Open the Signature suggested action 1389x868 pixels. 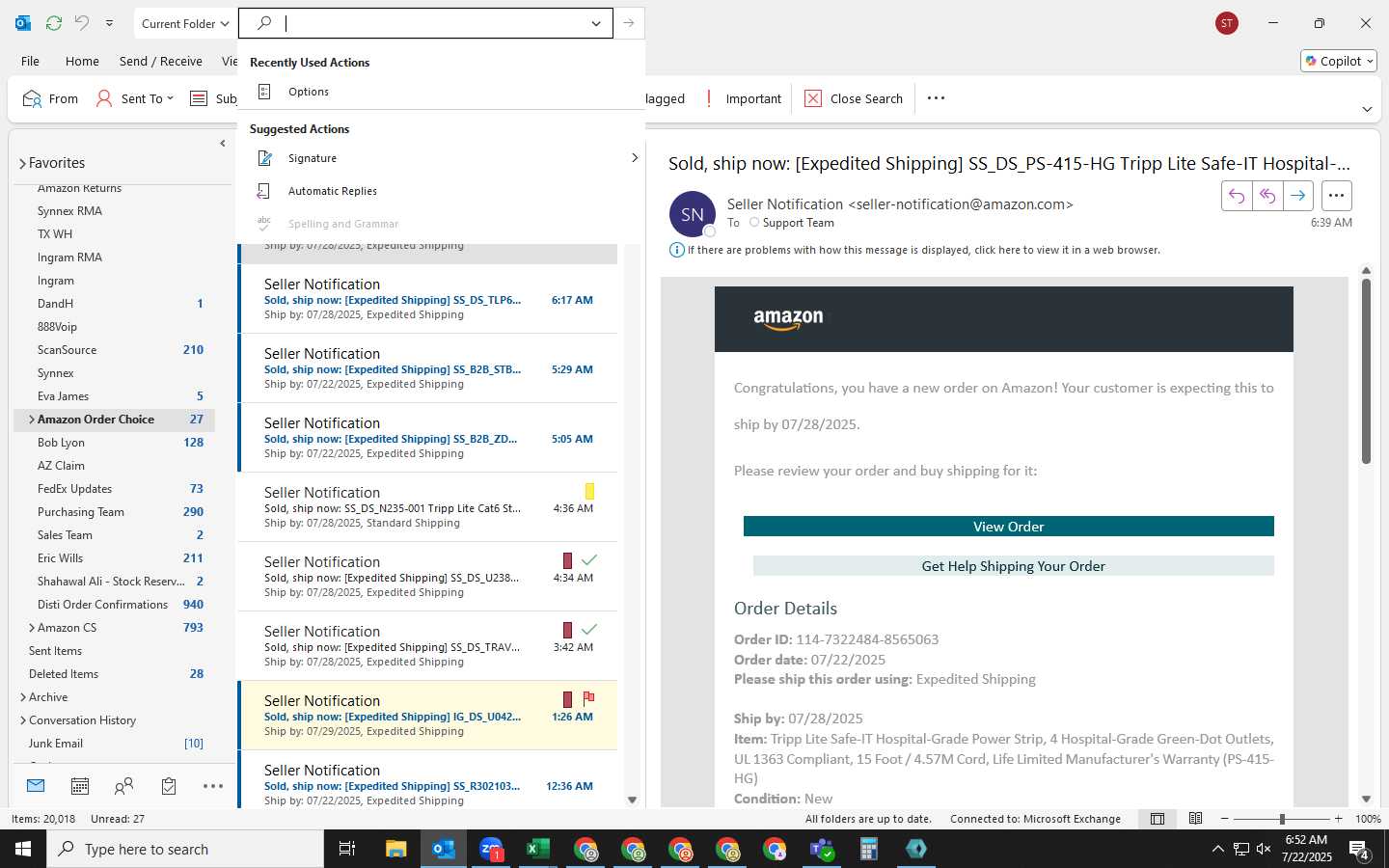click(313, 158)
